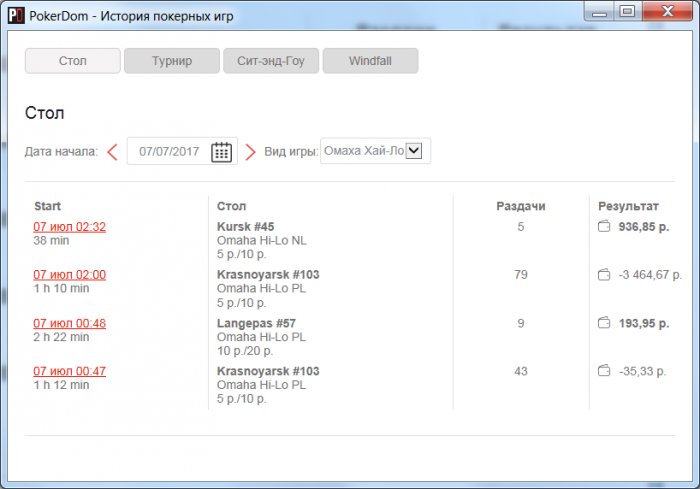The image size is (700, 489).
Task: Open session 07 июл 00:48 link
Action: coord(70,323)
